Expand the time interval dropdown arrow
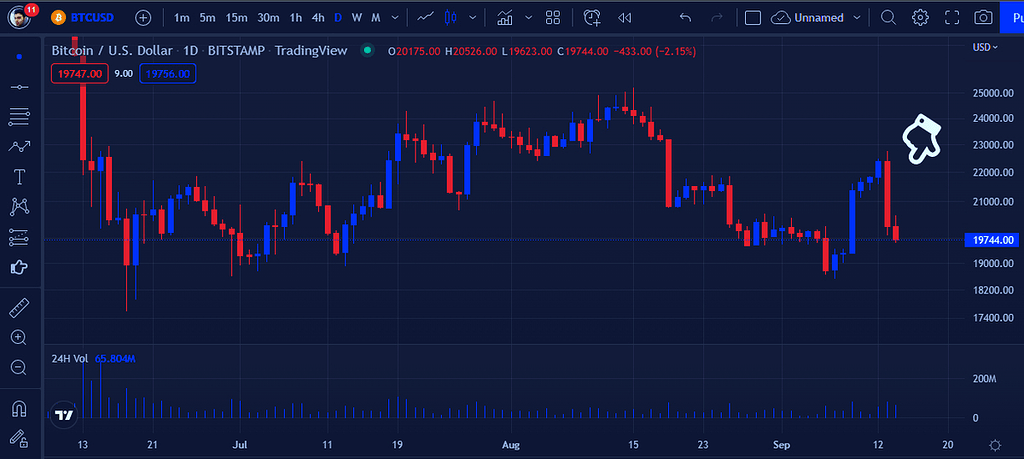The height and width of the screenshot is (459, 1024). point(397,17)
